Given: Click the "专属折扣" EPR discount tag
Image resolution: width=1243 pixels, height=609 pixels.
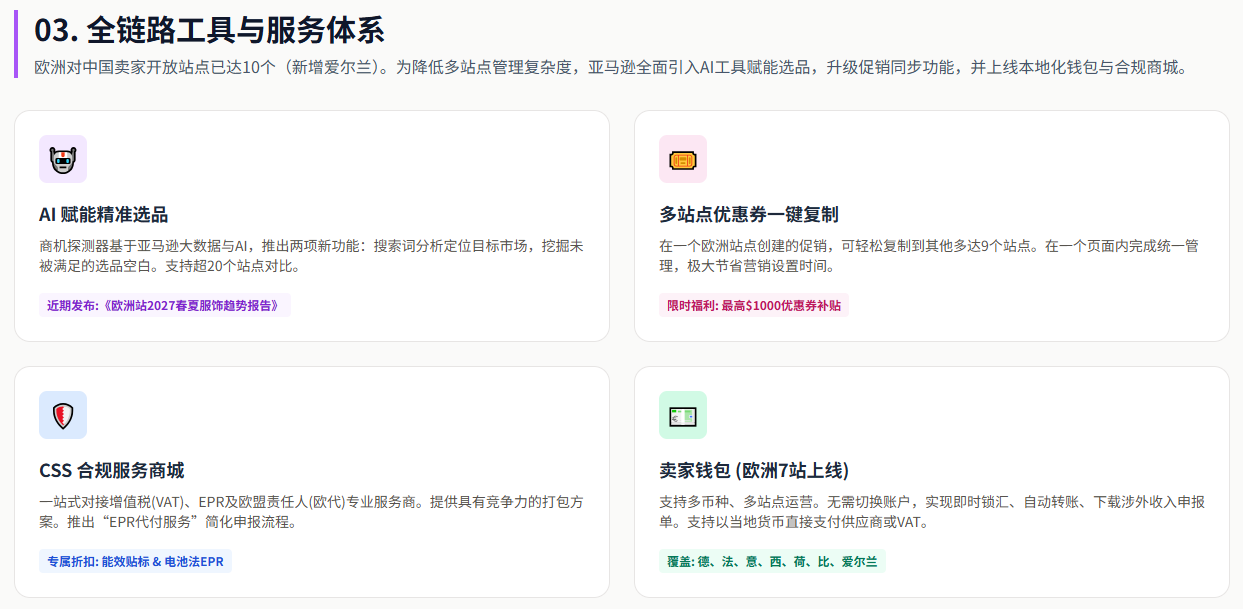Looking at the screenshot, I should click(x=135, y=561).
